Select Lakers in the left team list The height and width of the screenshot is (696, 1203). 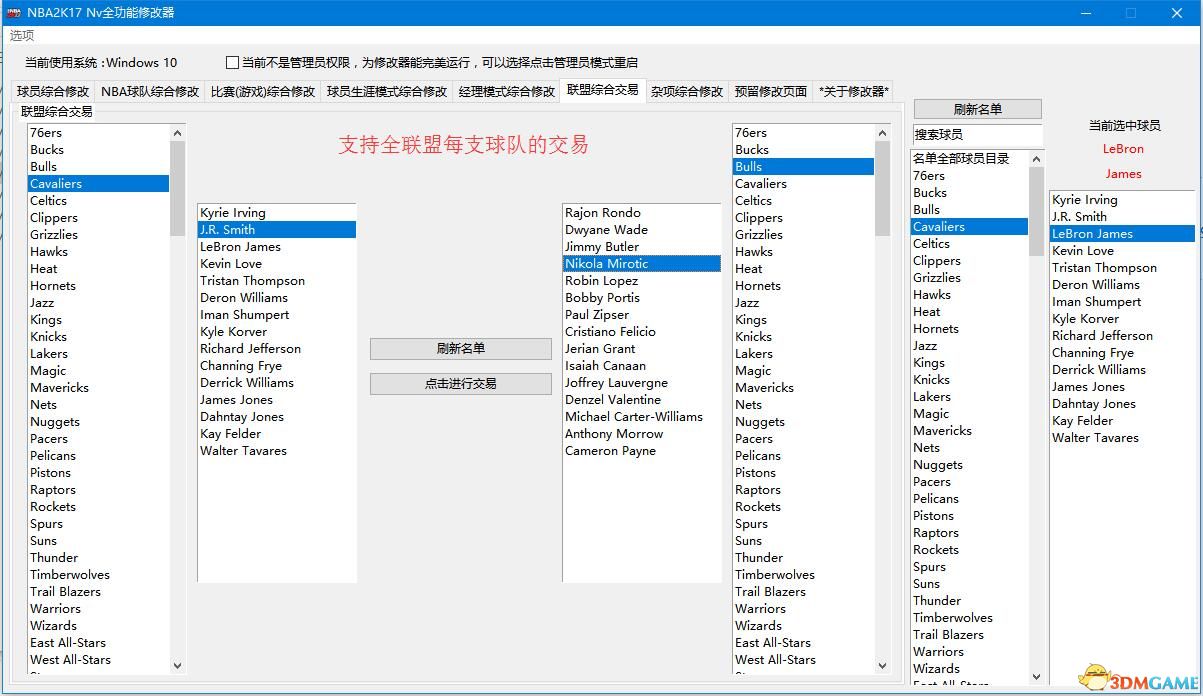(x=98, y=354)
